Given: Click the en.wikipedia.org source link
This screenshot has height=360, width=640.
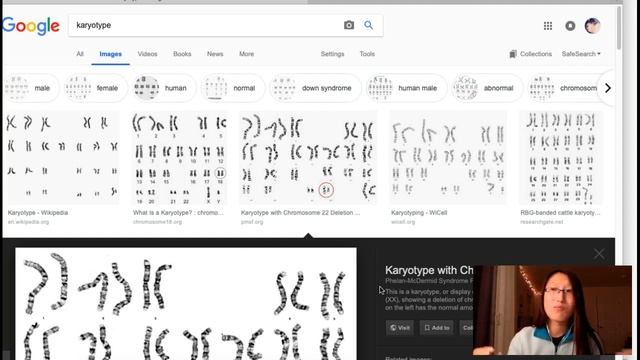Looking at the screenshot, I should [x=28, y=222].
